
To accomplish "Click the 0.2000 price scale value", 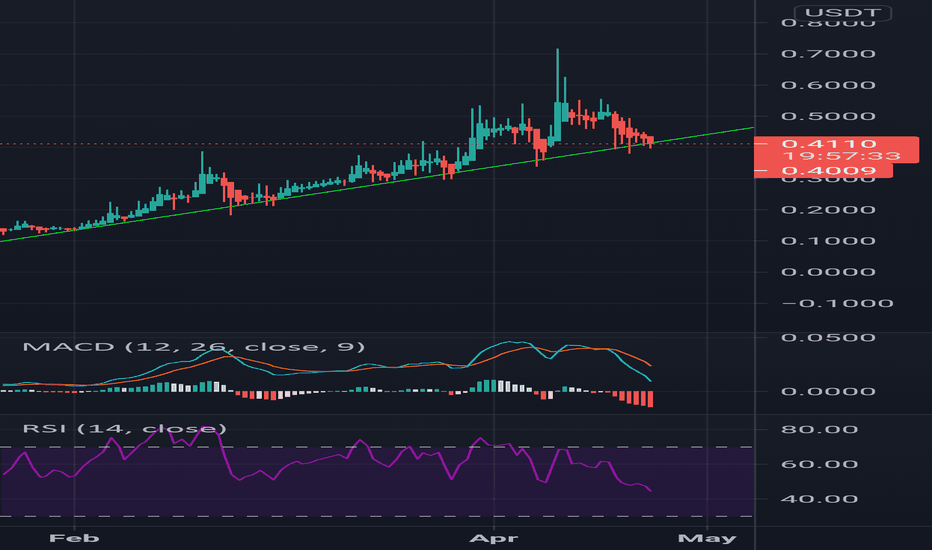I will (829, 210).
